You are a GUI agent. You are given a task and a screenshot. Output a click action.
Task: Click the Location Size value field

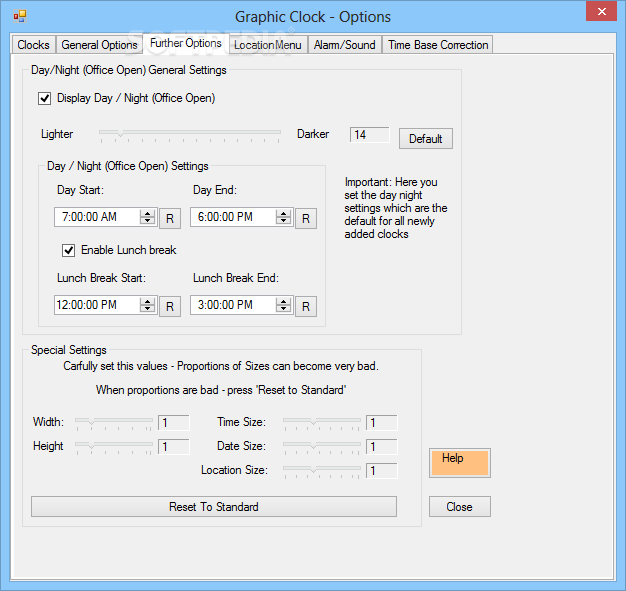(x=382, y=470)
